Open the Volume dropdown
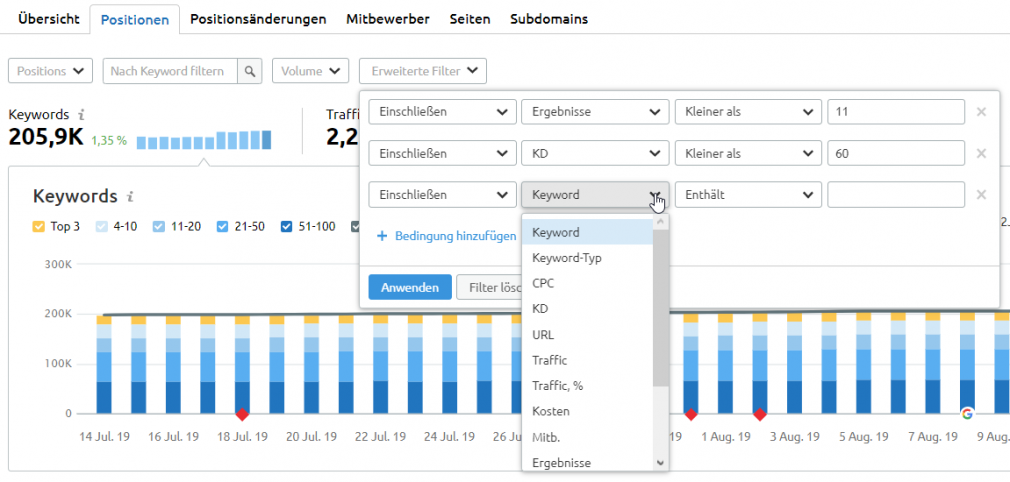This screenshot has width=1010, height=482. click(x=310, y=71)
